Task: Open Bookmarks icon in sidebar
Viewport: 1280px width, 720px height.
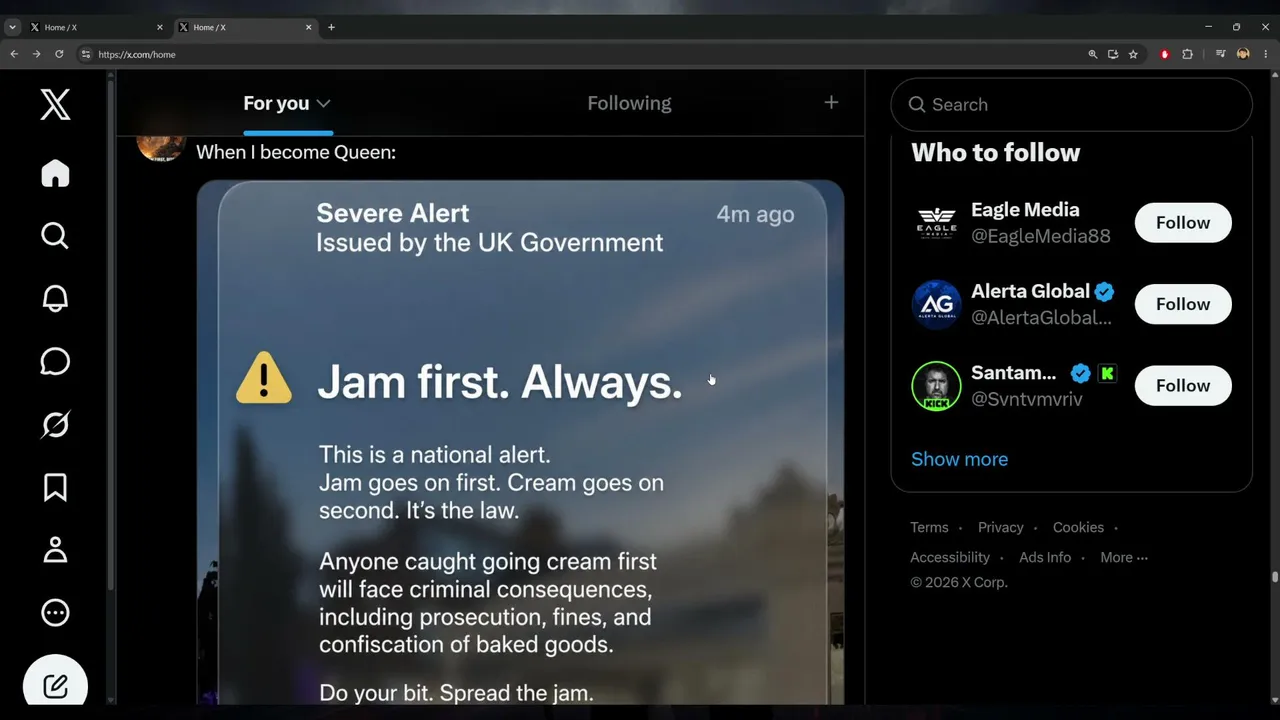Action: [55, 487]
